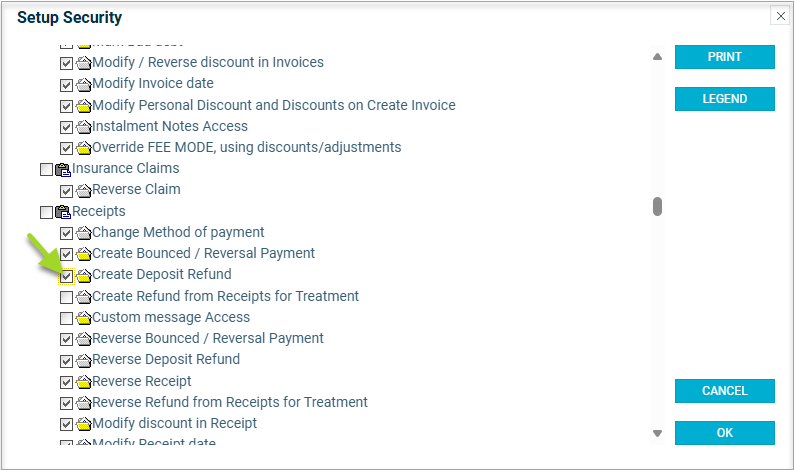Click the scrollbar down arrow
The height and width of the screenshot is (470, 794).
tap(657, 433)
